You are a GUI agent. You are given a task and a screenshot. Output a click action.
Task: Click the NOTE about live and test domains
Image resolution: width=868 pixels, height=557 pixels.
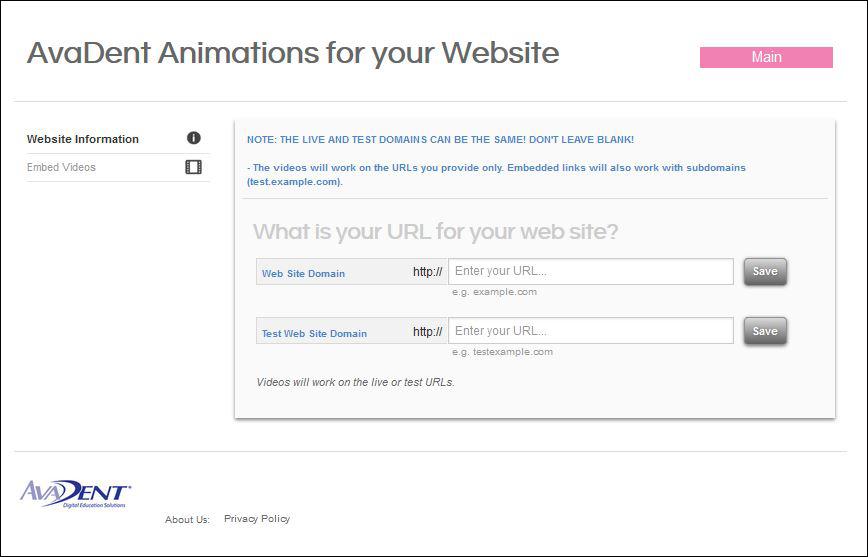point(440,140)
